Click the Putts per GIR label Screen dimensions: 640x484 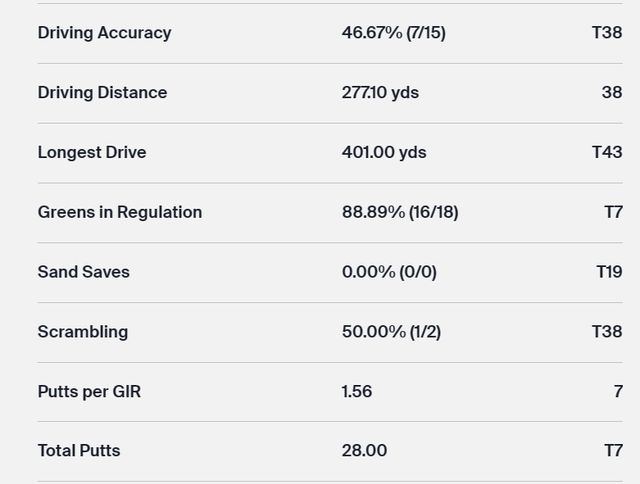point(89,391)
